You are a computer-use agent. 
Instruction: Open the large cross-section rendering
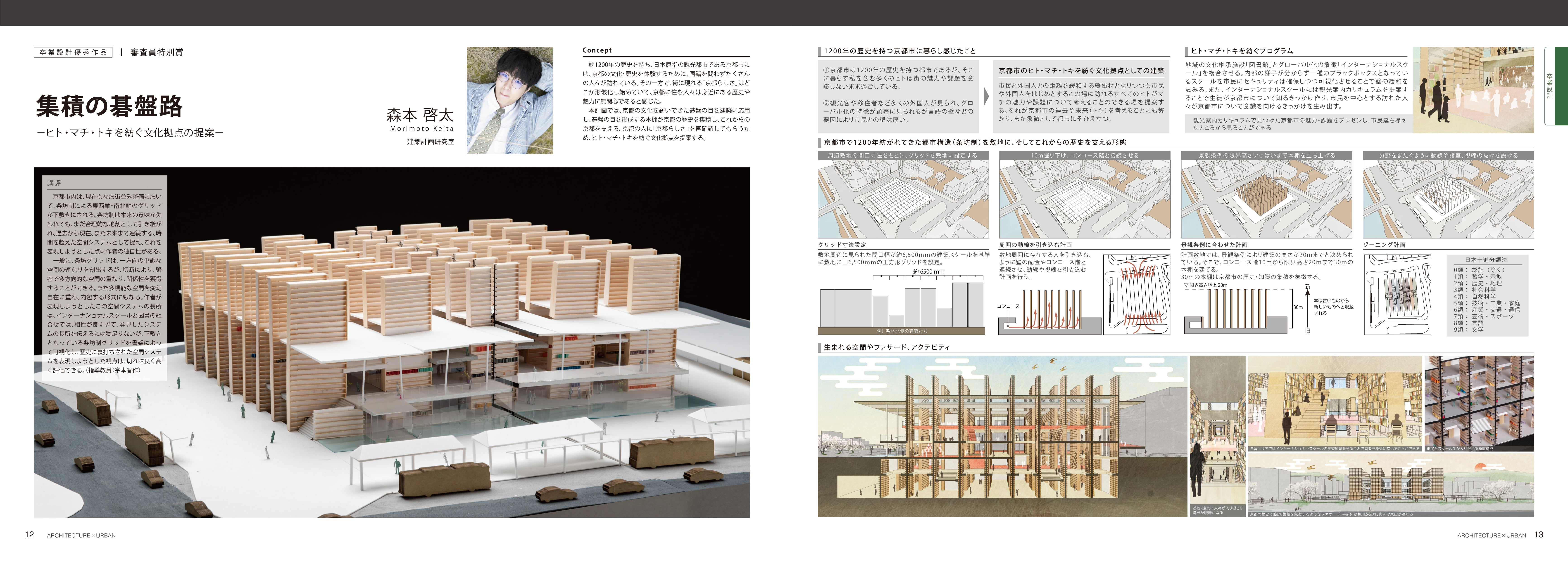[x=1002, y=437]
